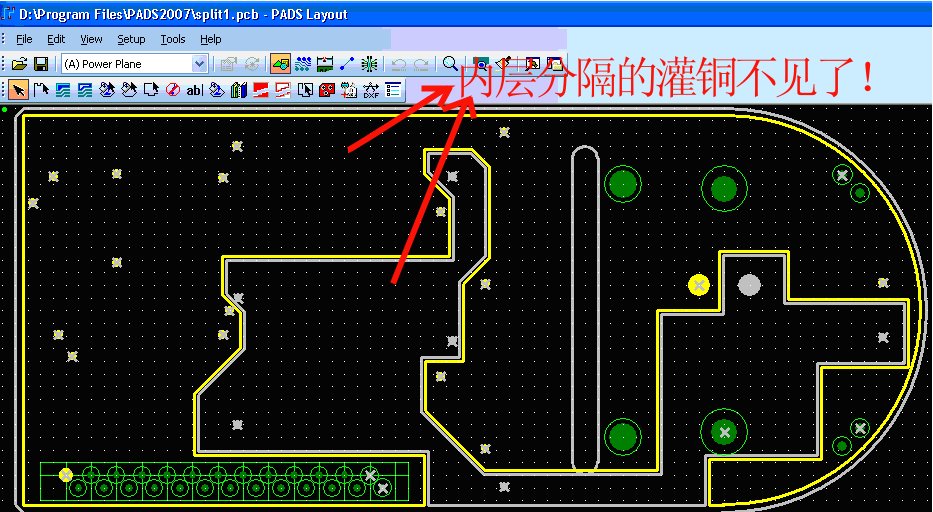Click the Project Explorer toolbar icon
Viewport: 933px width, 512px height.
click(x=555, y=64)
